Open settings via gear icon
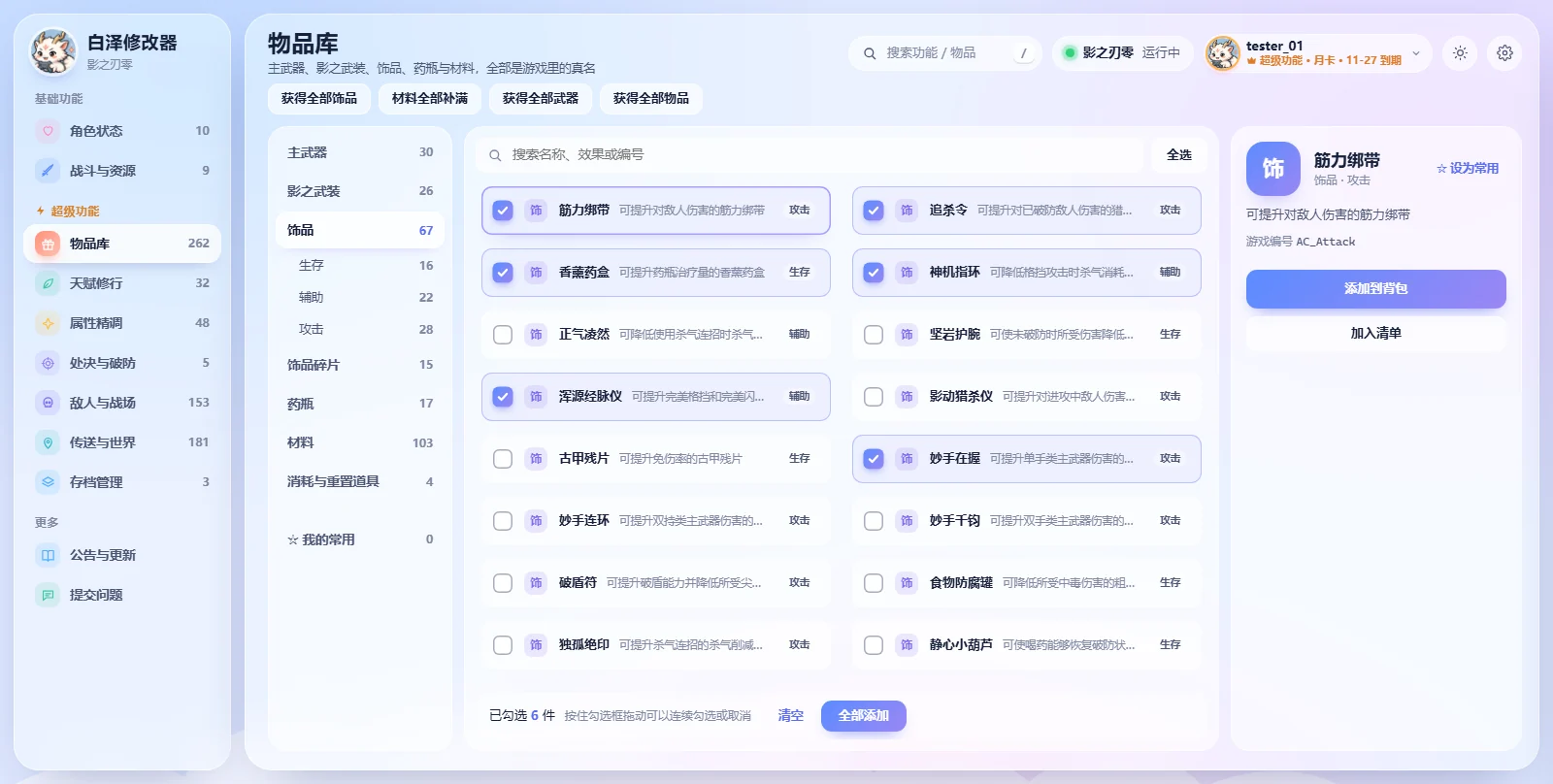The height and width of the screenshot is (784, 1553). click(x=1504, y=53)
